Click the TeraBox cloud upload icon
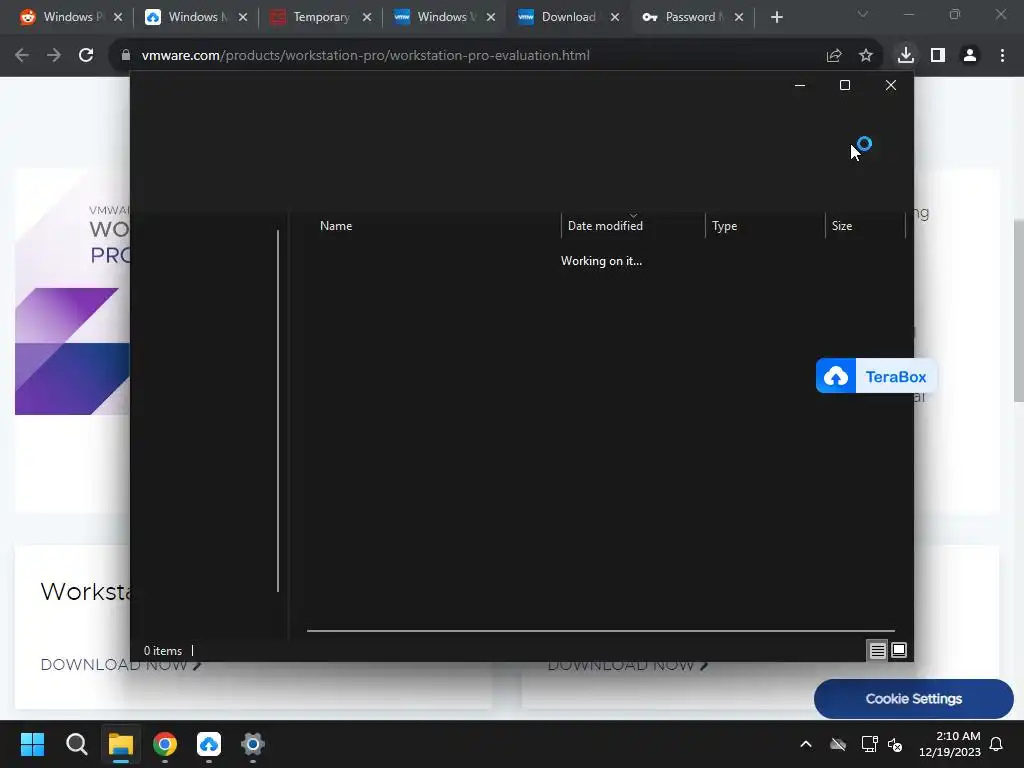The image size is (1024, 768). (x=835, y=376)
